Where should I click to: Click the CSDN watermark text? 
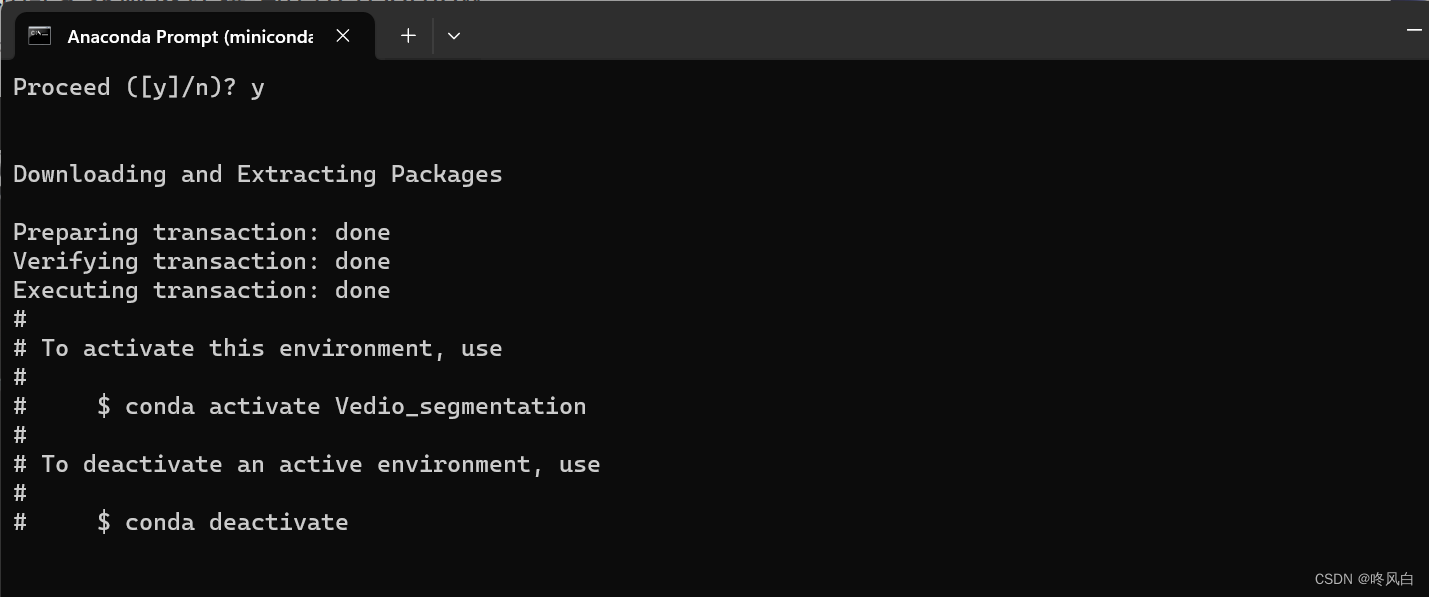1366,578
